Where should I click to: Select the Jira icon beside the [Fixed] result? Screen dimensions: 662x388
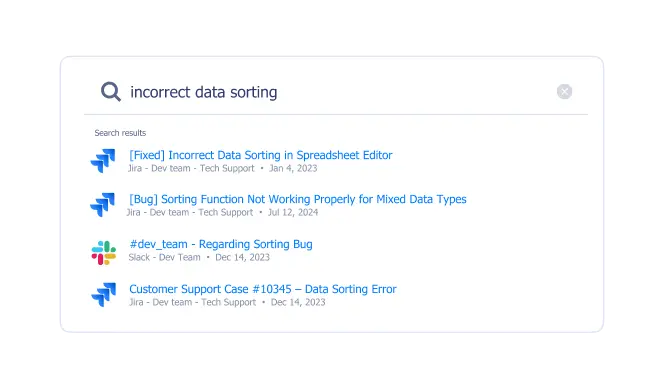coord(103,161)
